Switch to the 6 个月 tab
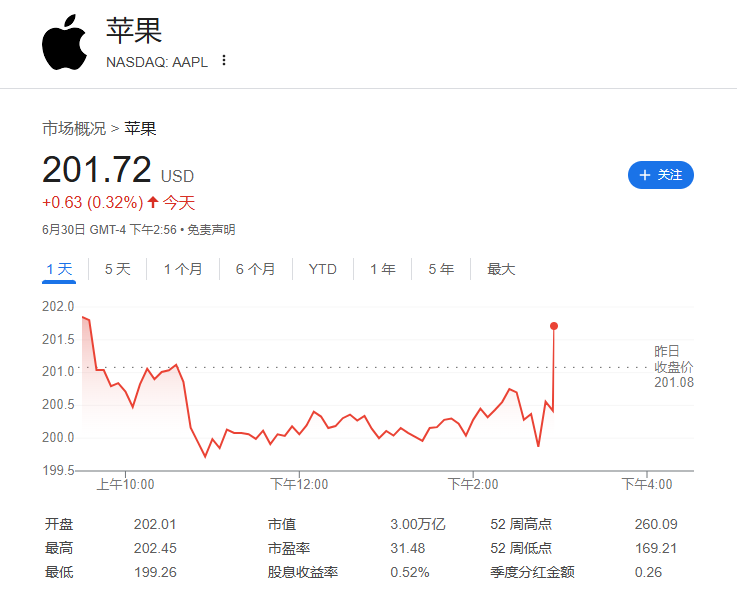737x600 pixels. (x=255, y=269)
